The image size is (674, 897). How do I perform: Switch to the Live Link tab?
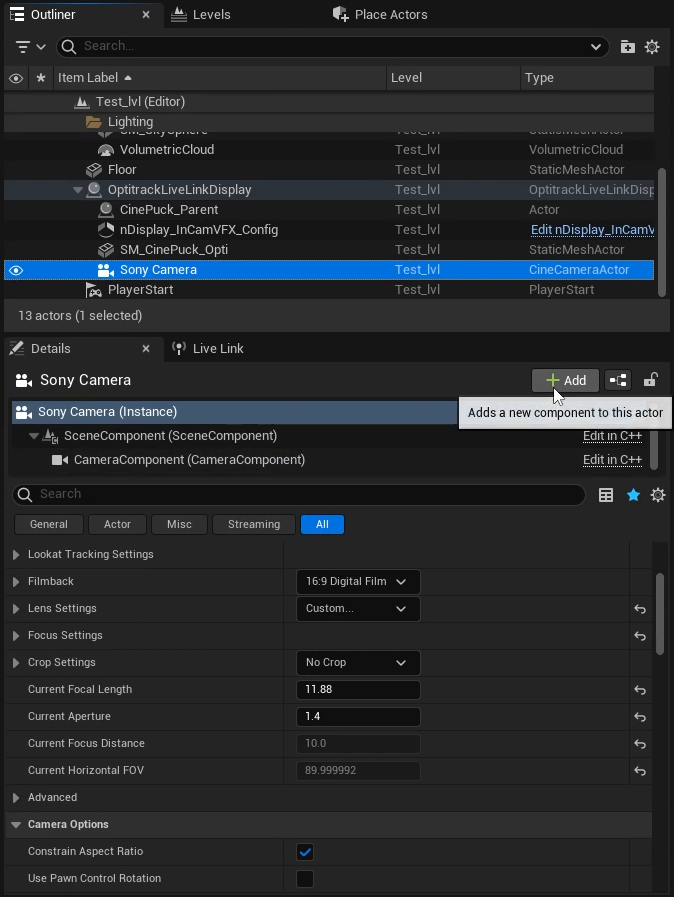[x=217, y=348]
